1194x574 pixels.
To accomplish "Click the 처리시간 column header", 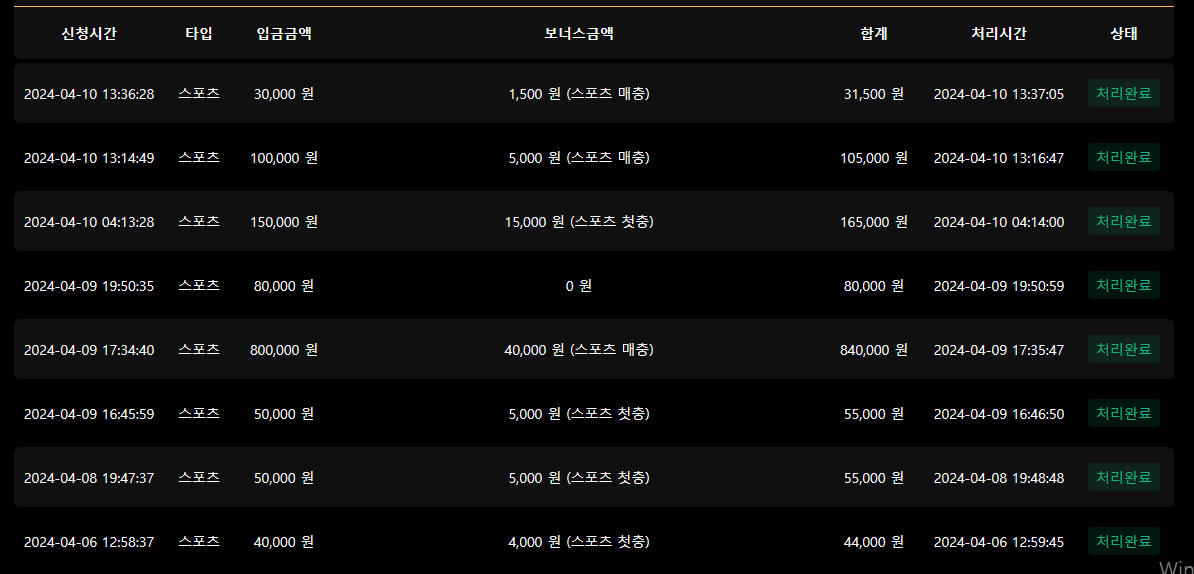I will pos(999,33).
